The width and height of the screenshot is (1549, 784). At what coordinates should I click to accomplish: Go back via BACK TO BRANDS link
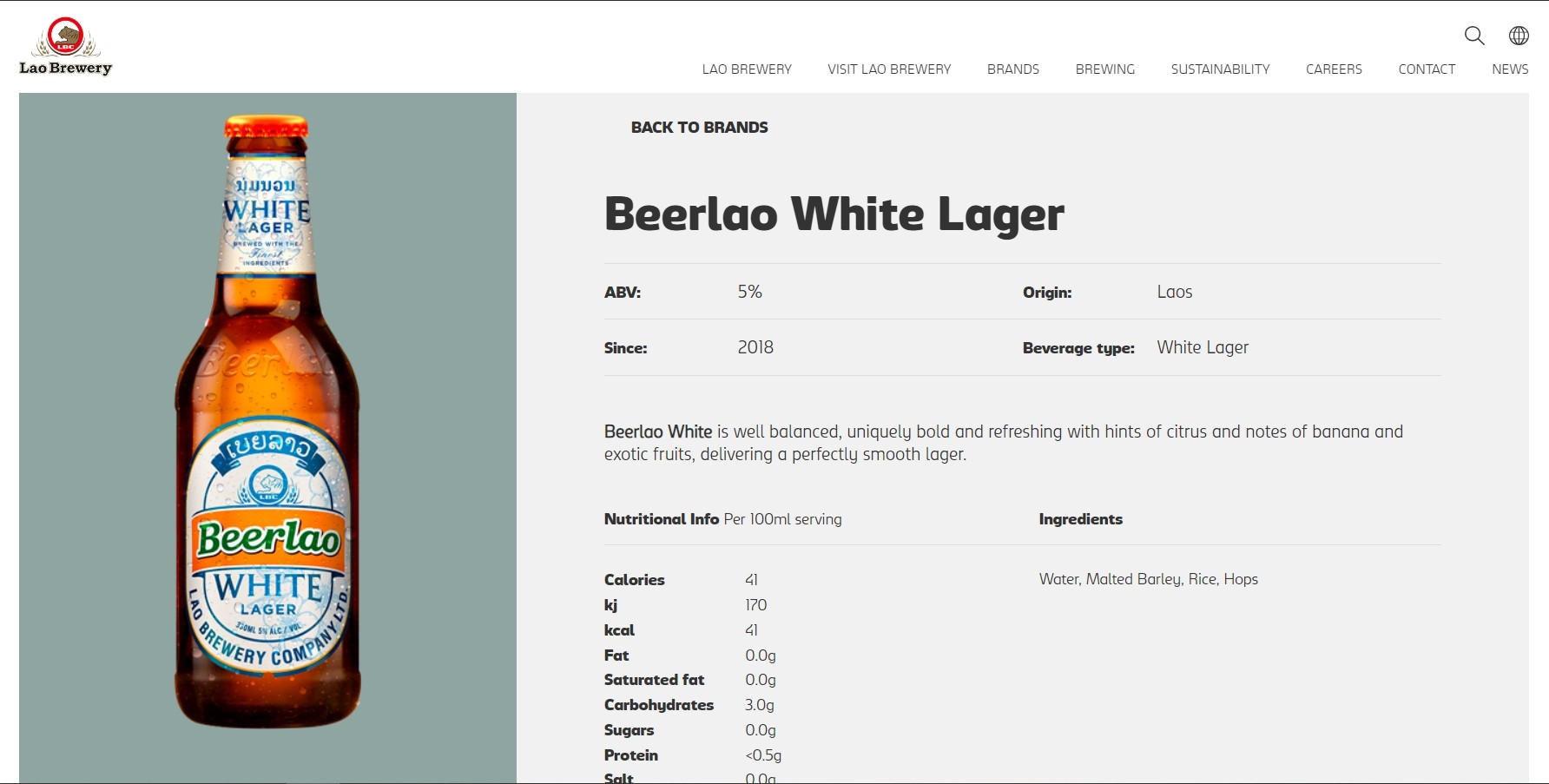699,128
